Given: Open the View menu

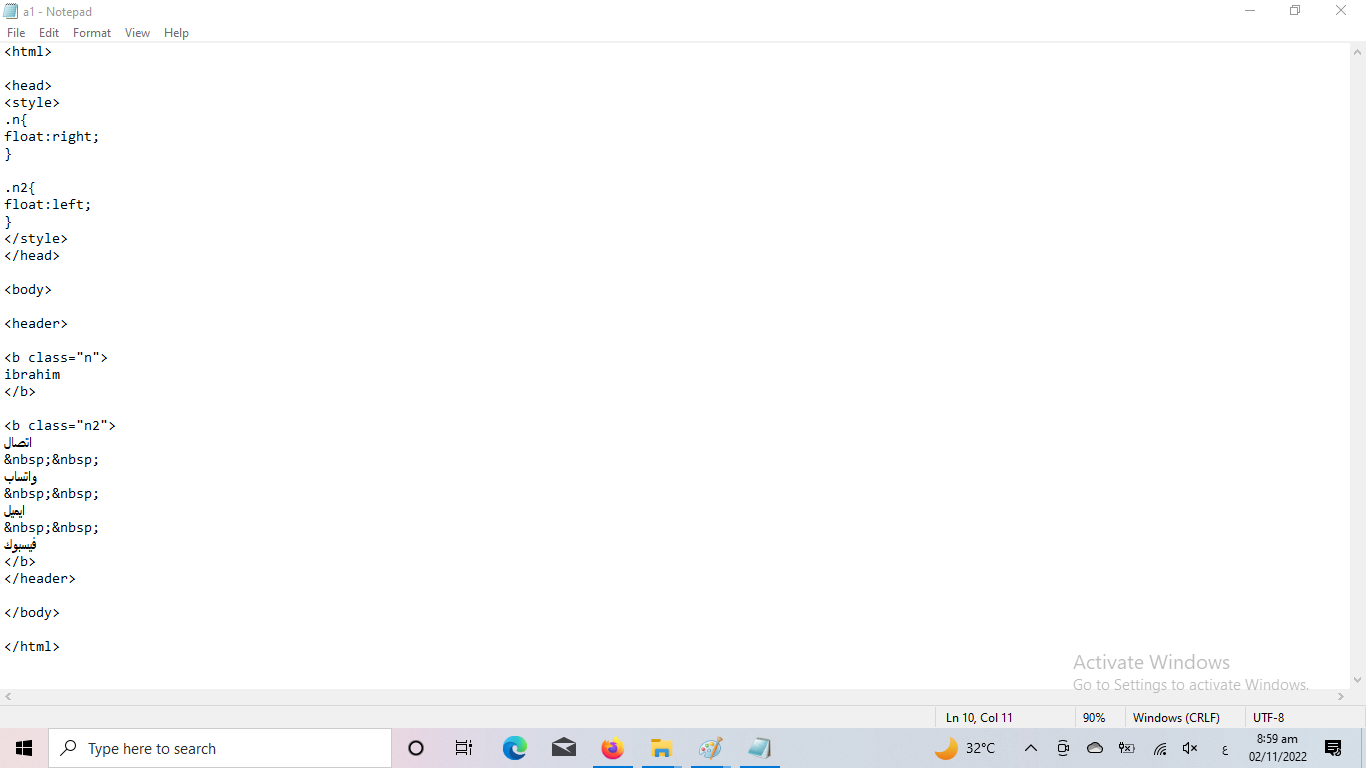Looking at the screenshot, I should tap(137, 33).
